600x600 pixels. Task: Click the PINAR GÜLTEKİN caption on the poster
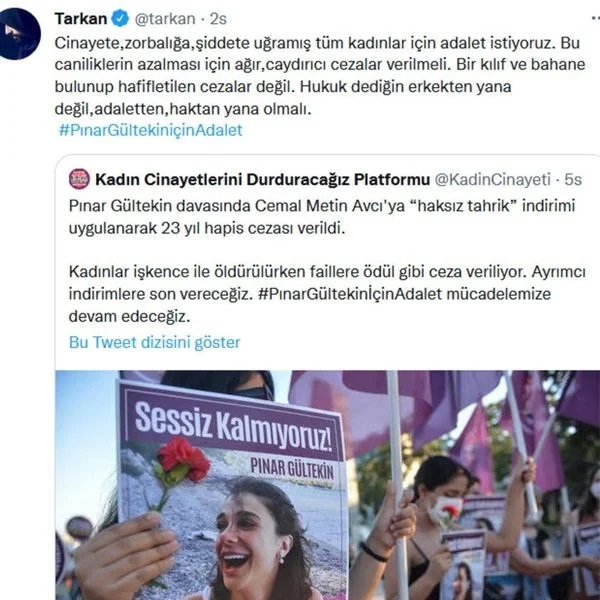292,469
